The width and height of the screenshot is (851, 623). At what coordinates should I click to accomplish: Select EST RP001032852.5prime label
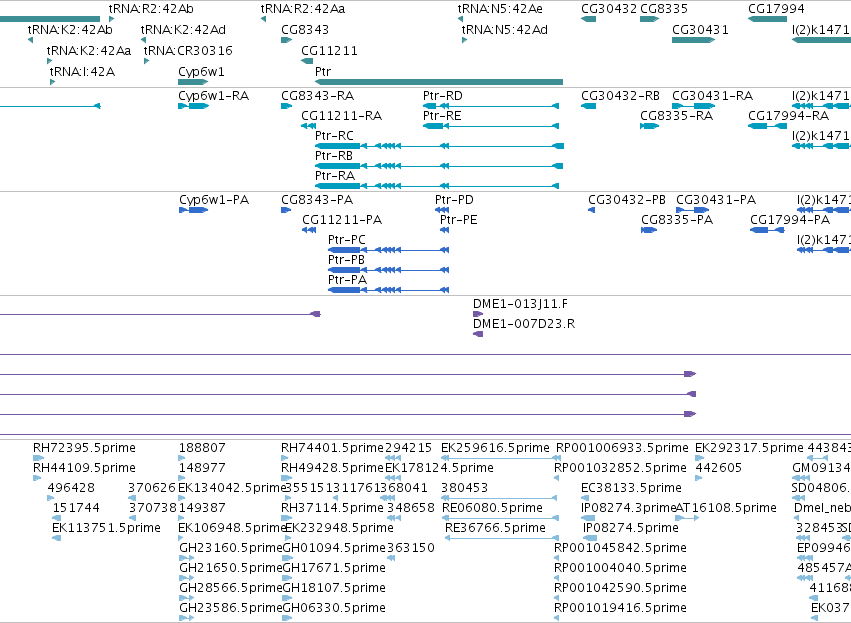(x=620, y=468)
